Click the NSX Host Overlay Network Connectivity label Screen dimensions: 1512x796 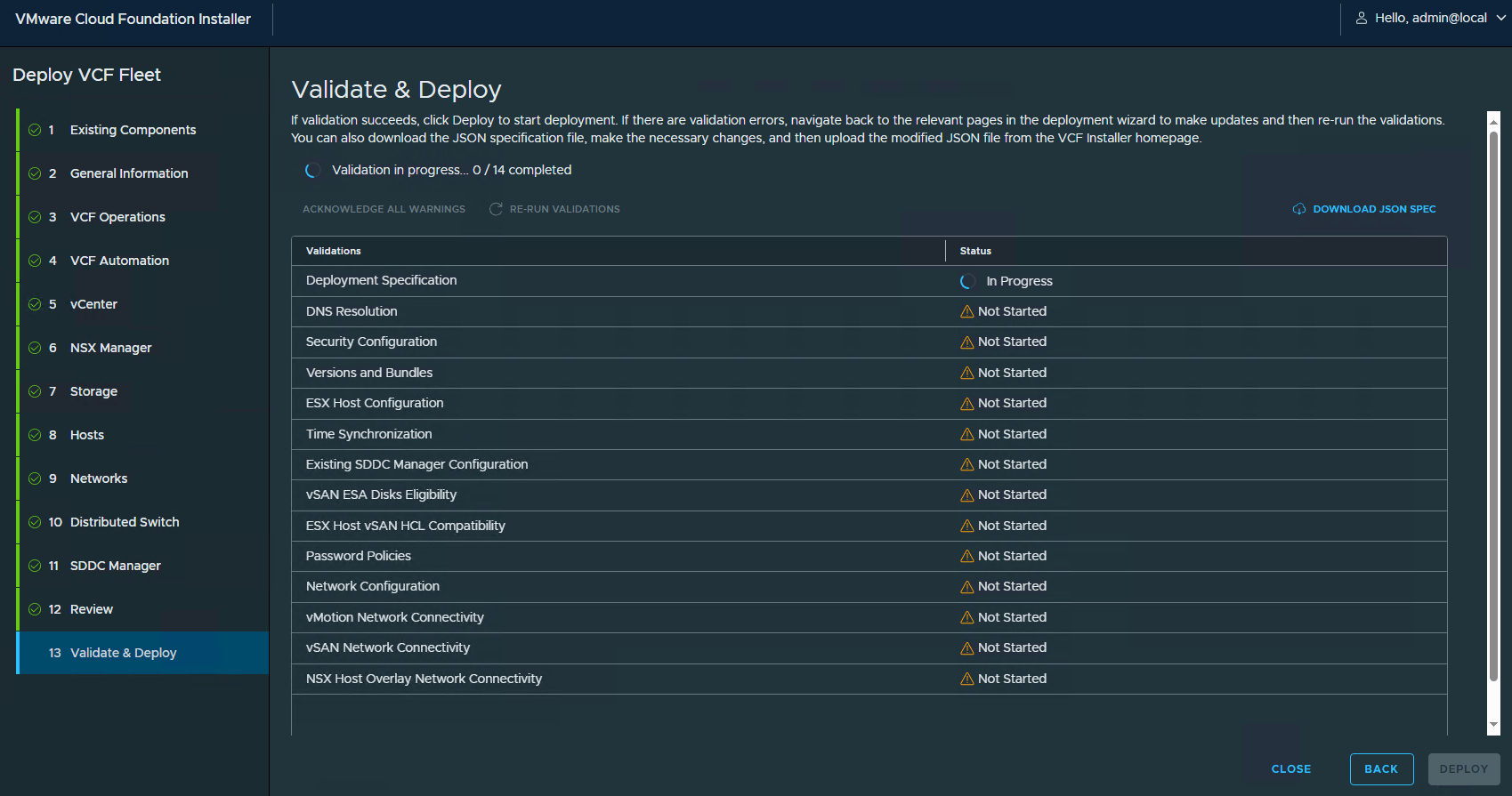point(424,679)
